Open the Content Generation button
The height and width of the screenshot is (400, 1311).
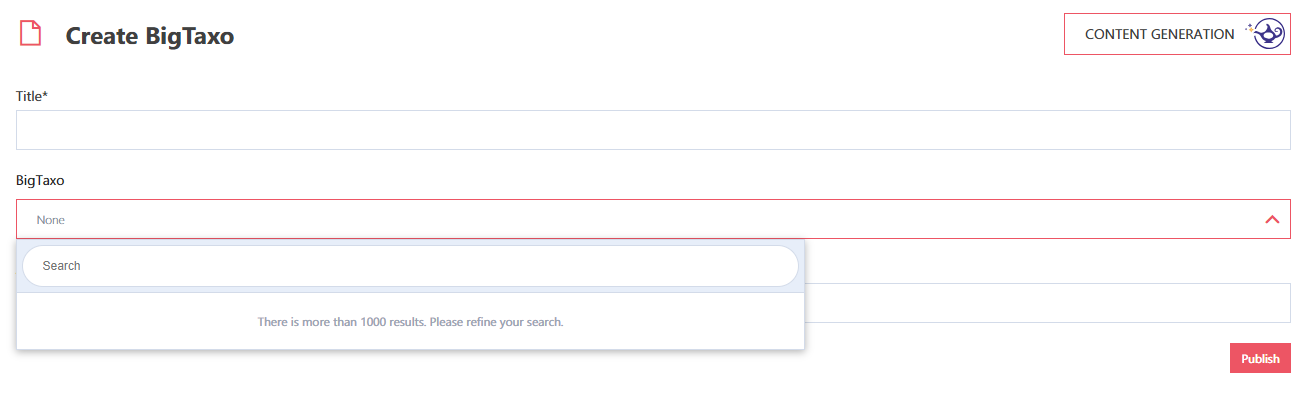point(1177,34)
